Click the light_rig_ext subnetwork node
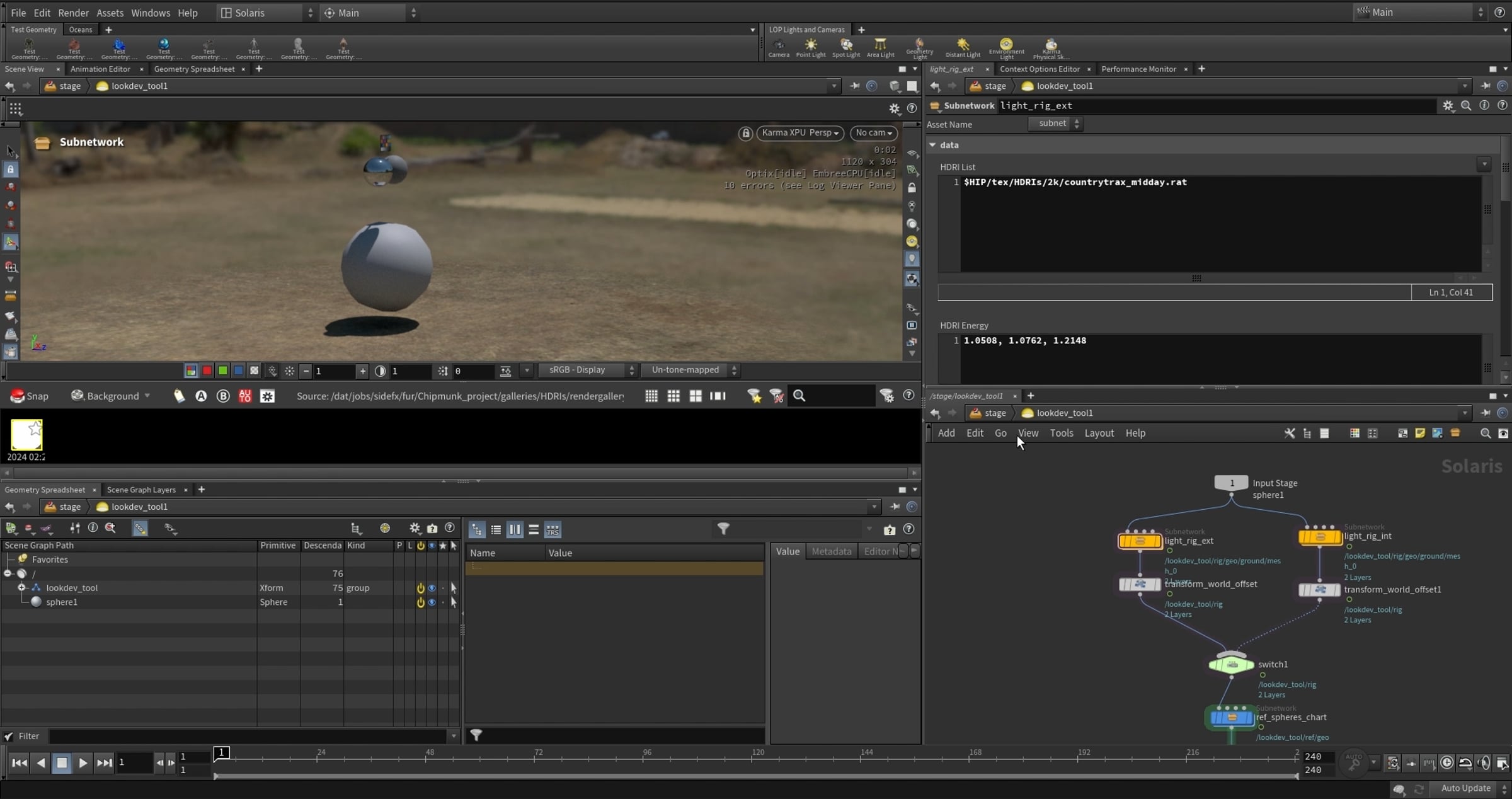This screenshot has height=799, width=1512. pos(1140,541)
